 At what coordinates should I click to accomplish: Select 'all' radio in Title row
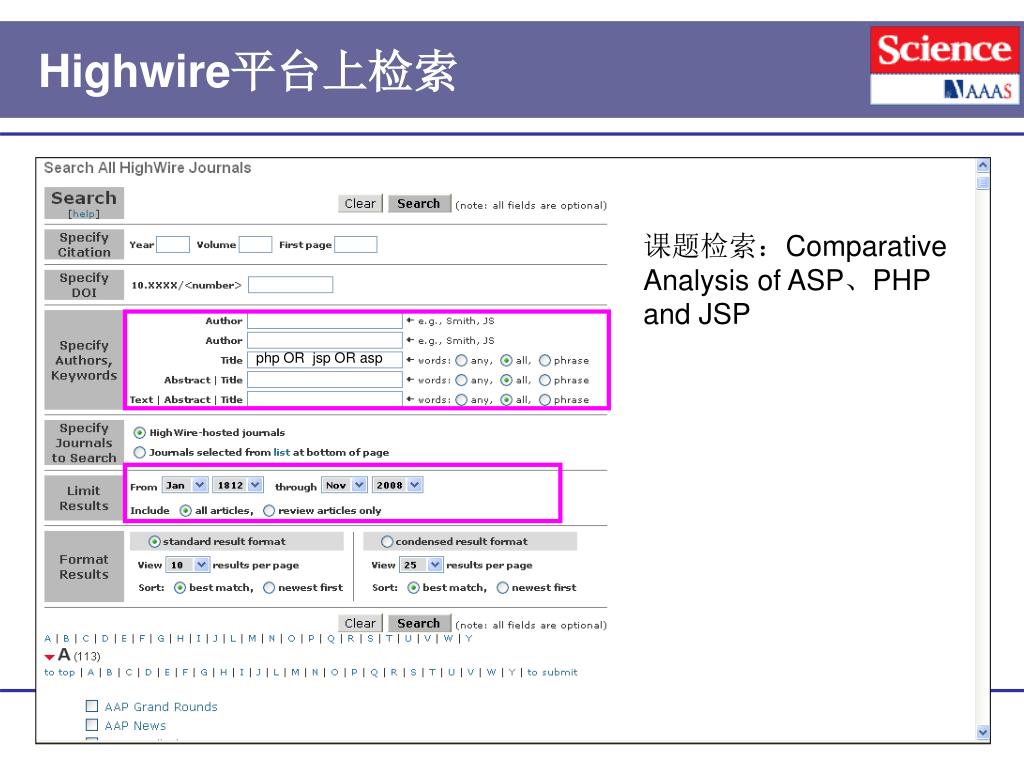pyautogui.click(x=506, y=360)
